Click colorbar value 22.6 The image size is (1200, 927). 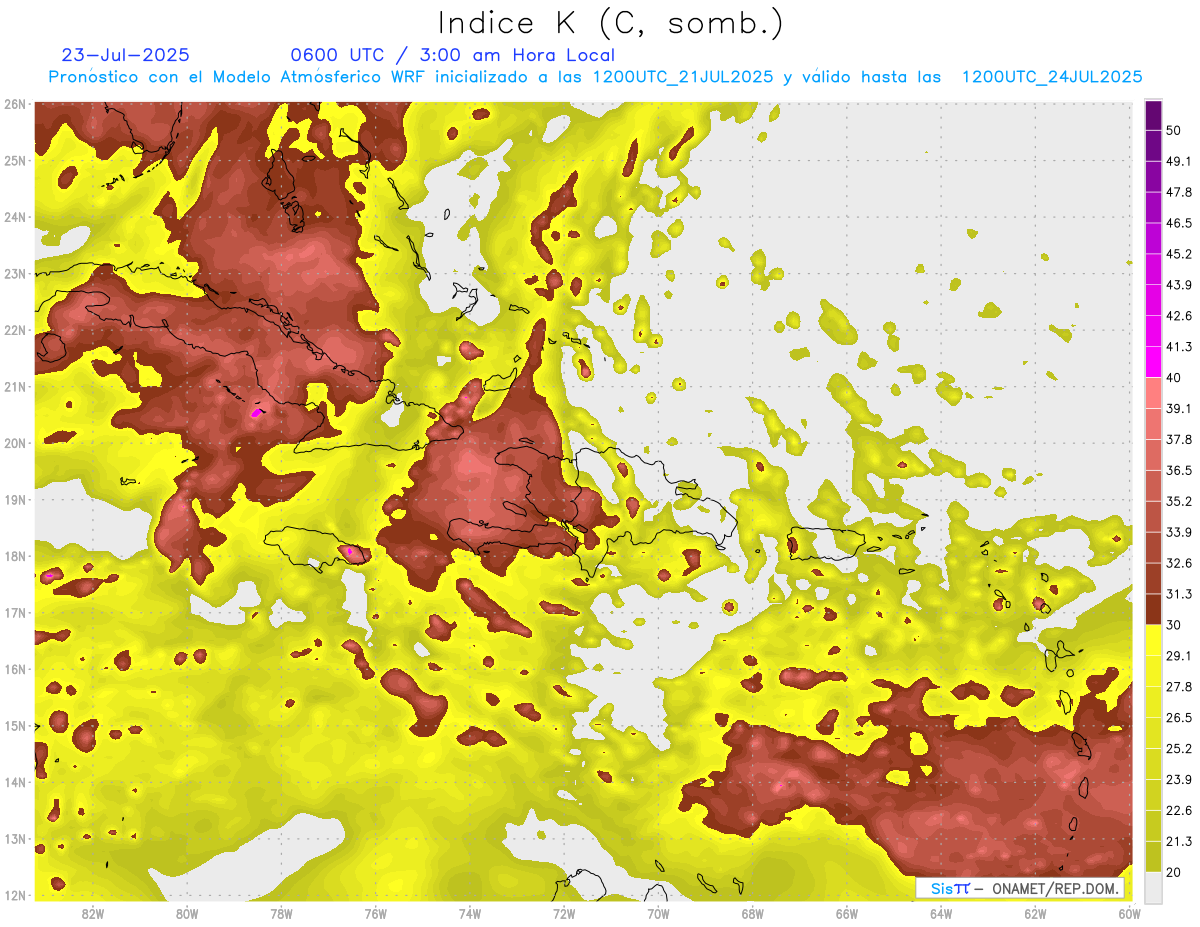pyautogui.click(x=1179, y=811)
